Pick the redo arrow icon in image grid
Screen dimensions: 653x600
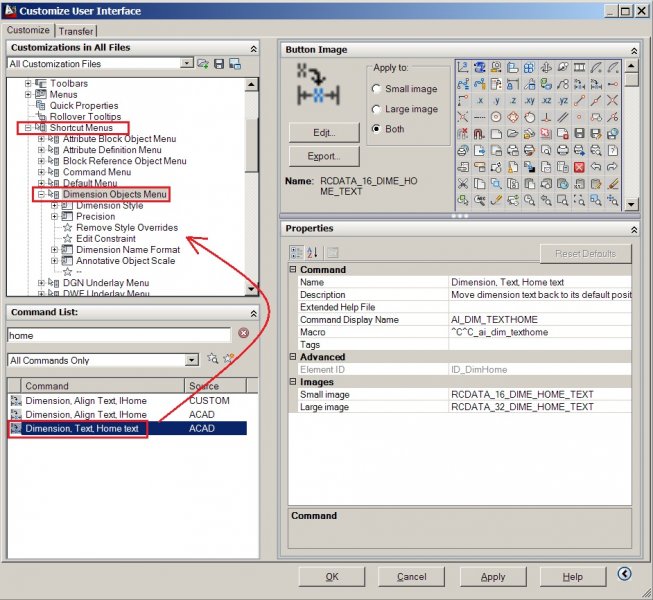[613, 167]
